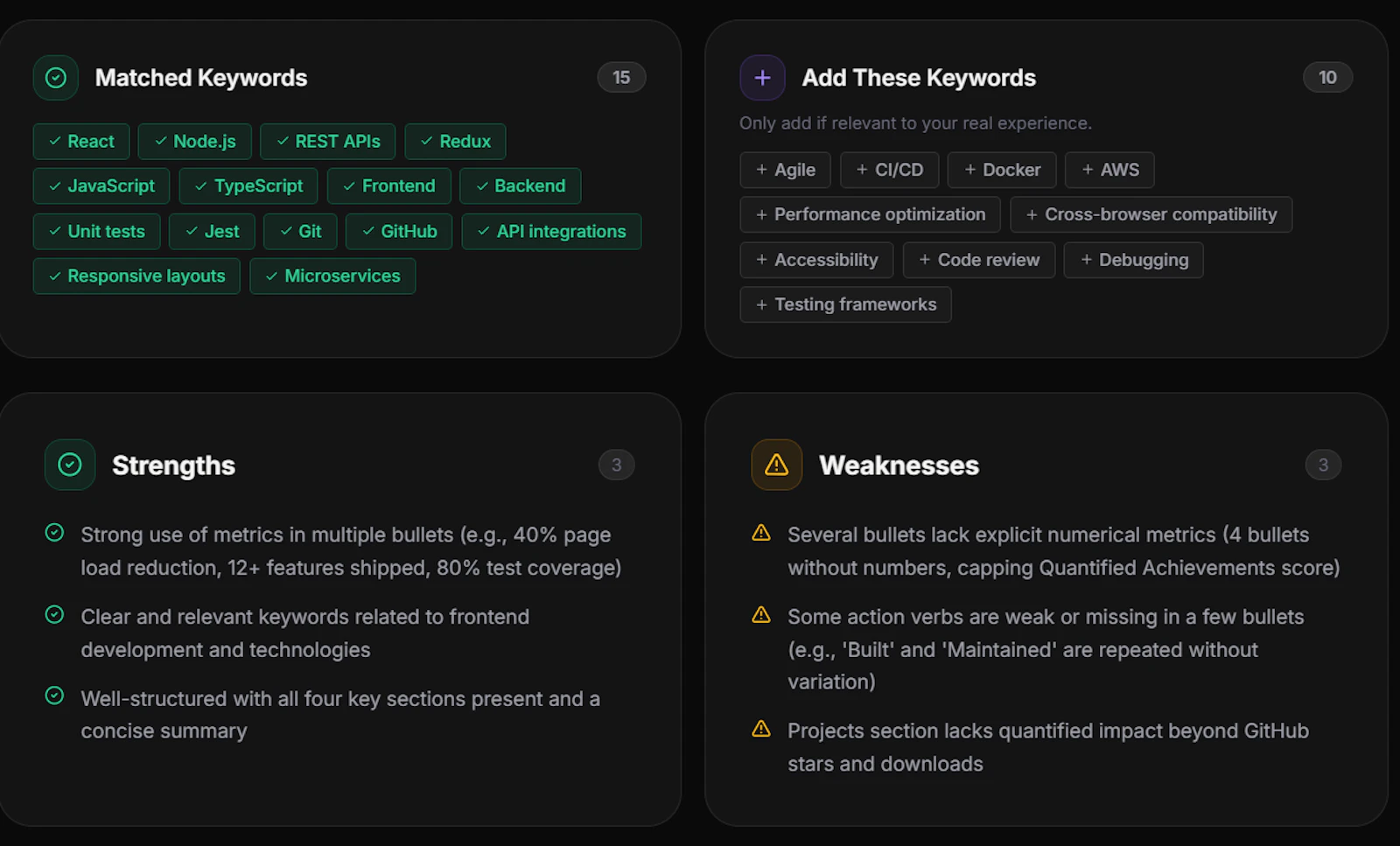Add the Code review keyword

coord(979,260)
